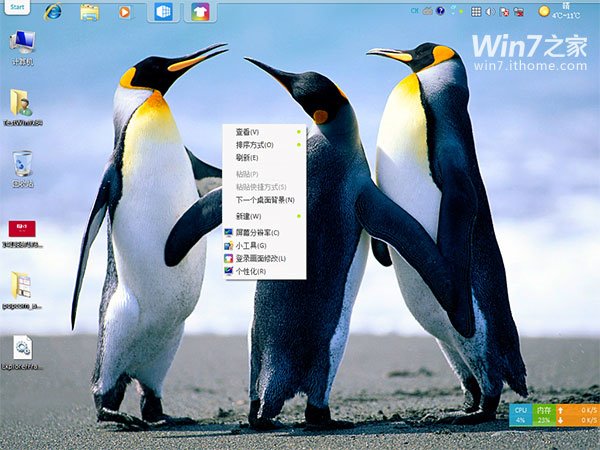Open 小工具(G) gadgets menu entry
This screenshot has width=600, height=450.
pyautogui.click(x=264, y=246)
